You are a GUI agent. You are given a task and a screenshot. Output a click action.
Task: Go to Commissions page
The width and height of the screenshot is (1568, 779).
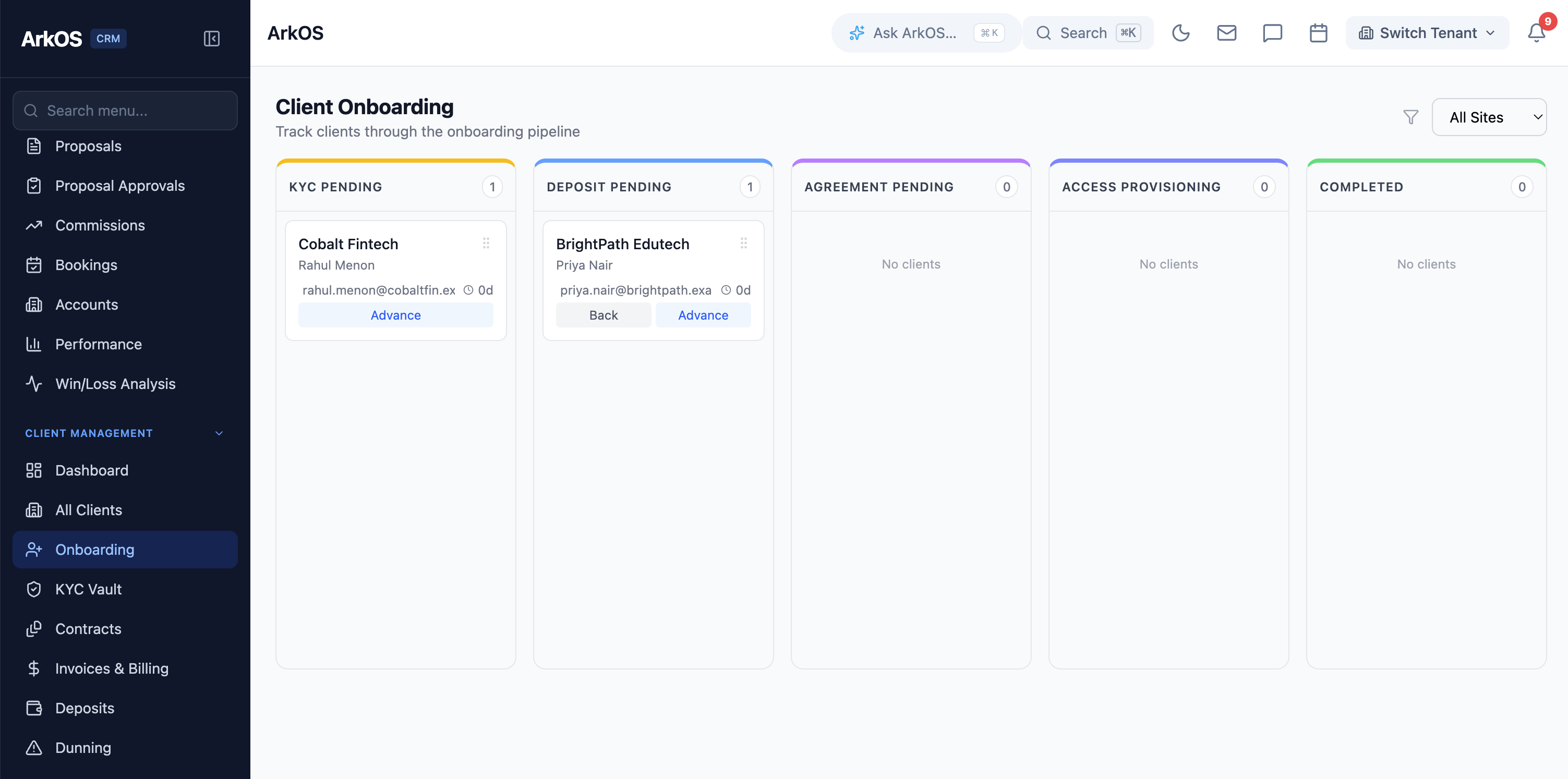tap(125, 225)
